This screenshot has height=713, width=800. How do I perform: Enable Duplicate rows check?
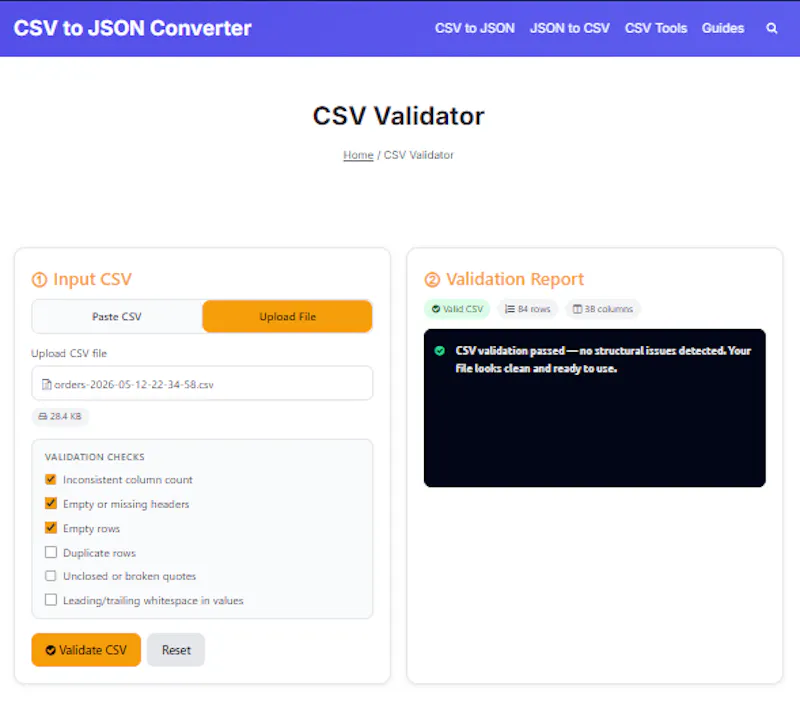pyautogui.click(x=51, y=552)
